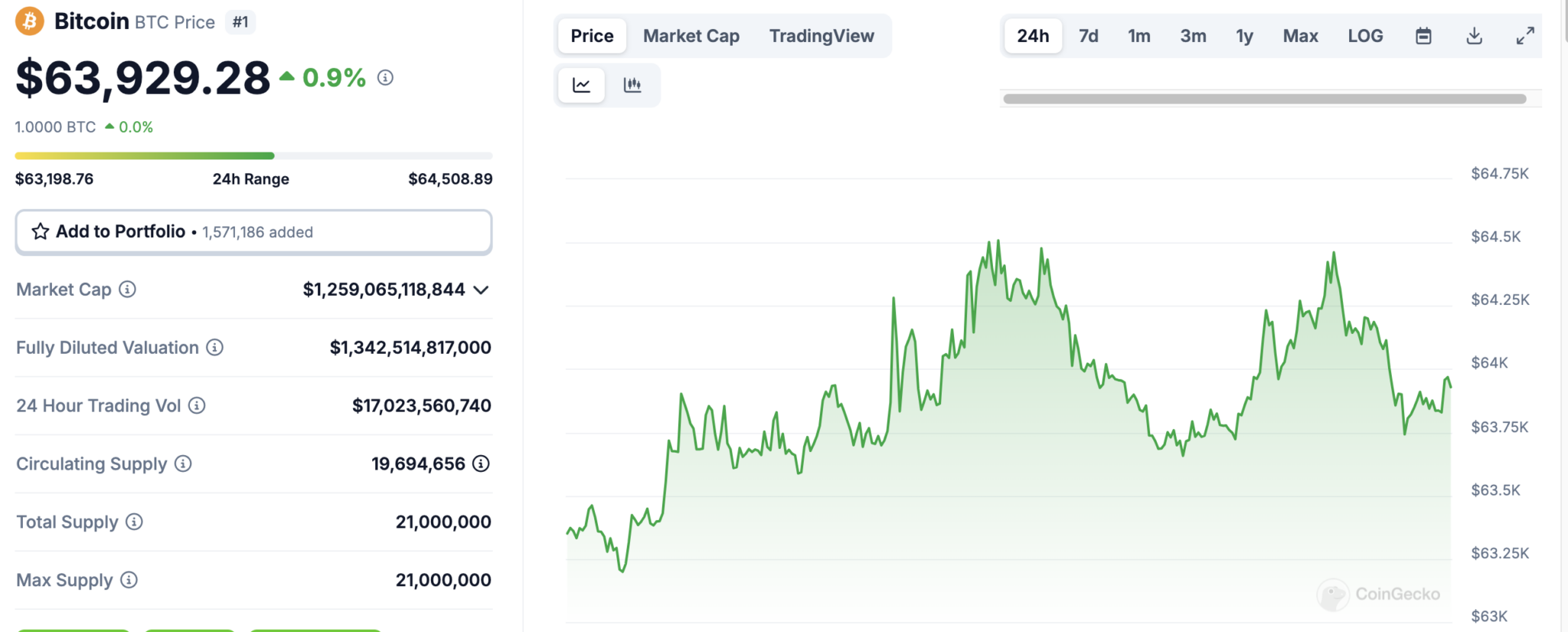Switch to line chart view icon

tap(582, 85)
